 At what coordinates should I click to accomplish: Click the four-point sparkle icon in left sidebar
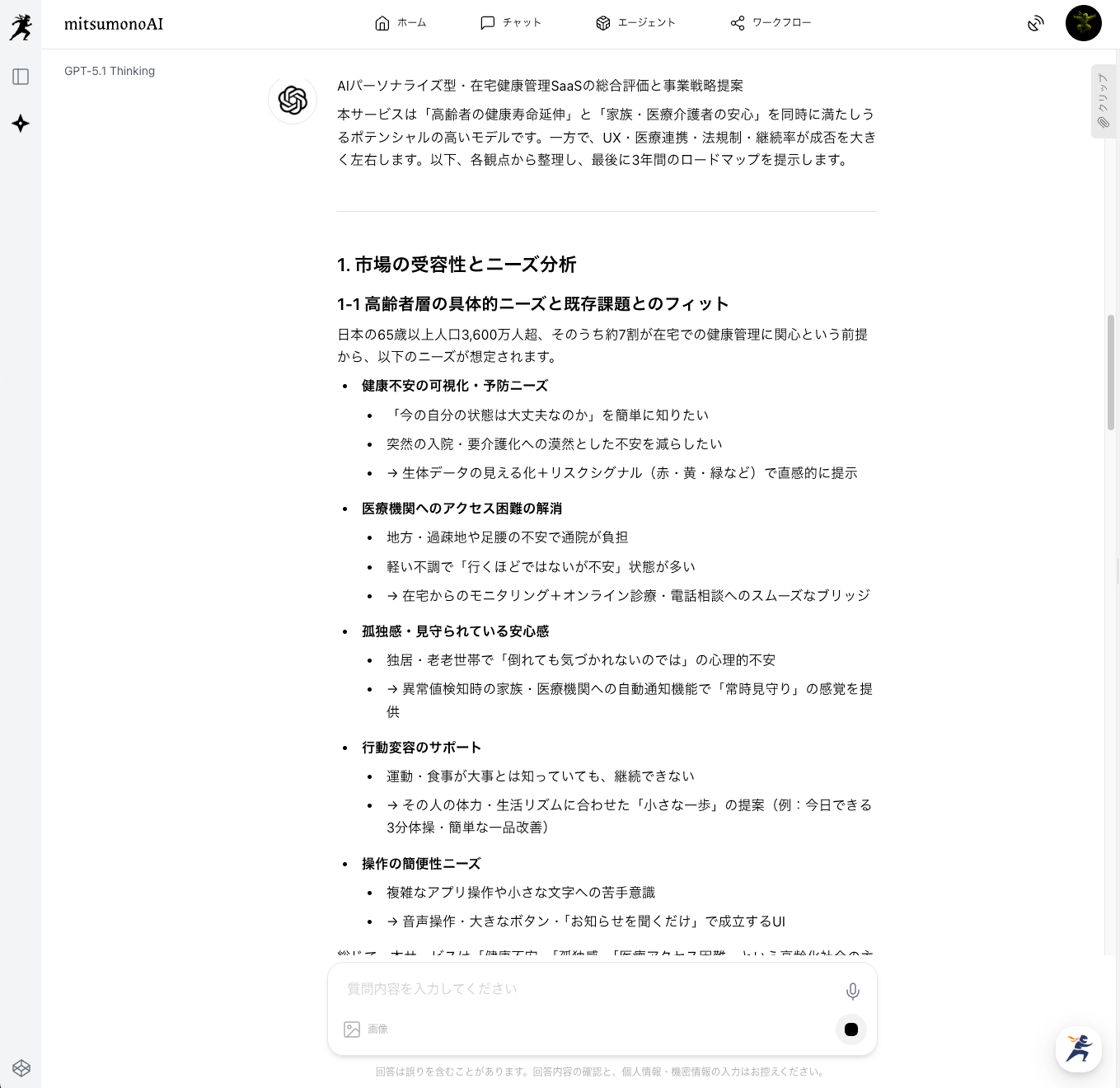21,124
